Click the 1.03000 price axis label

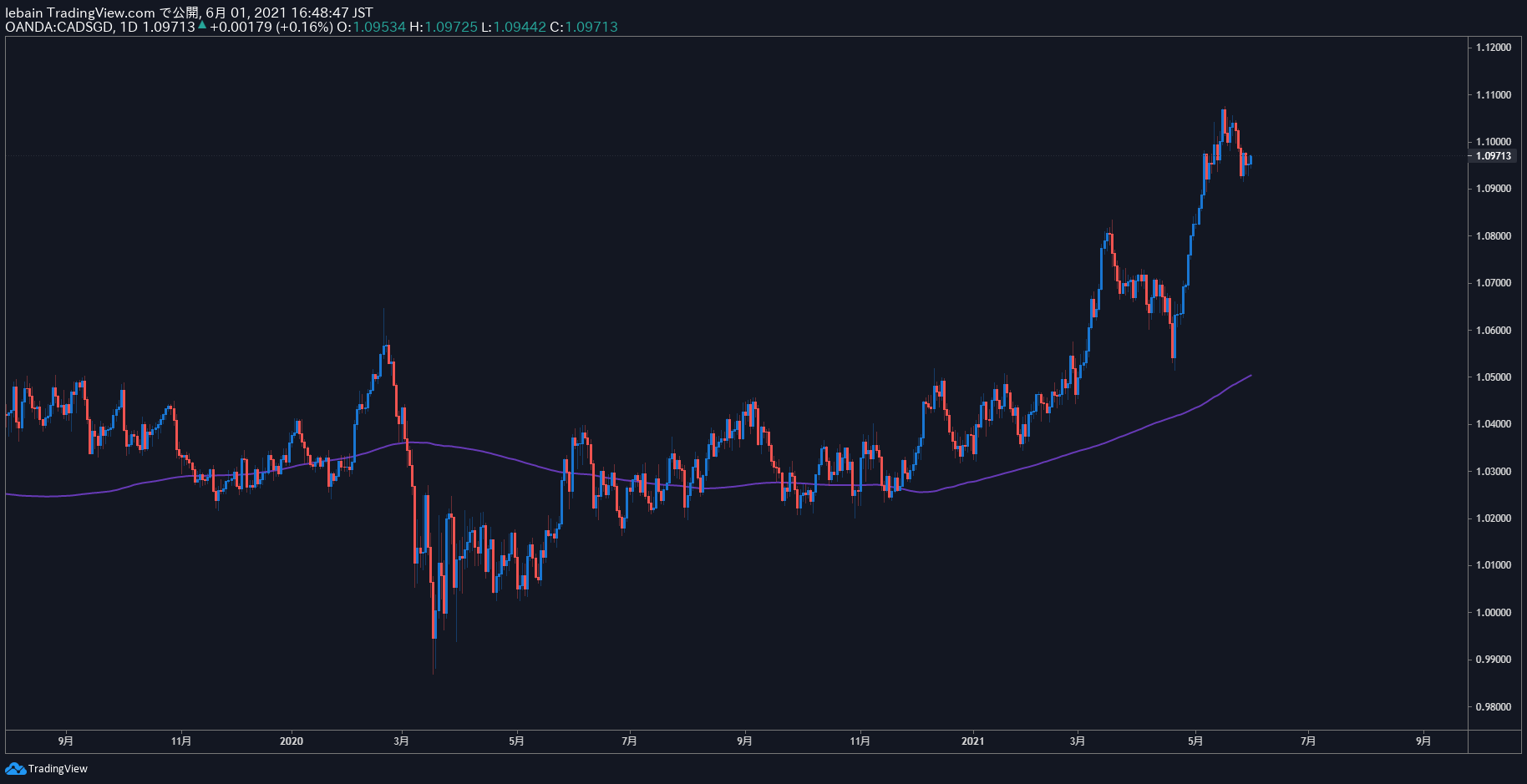click(1494, 472)
